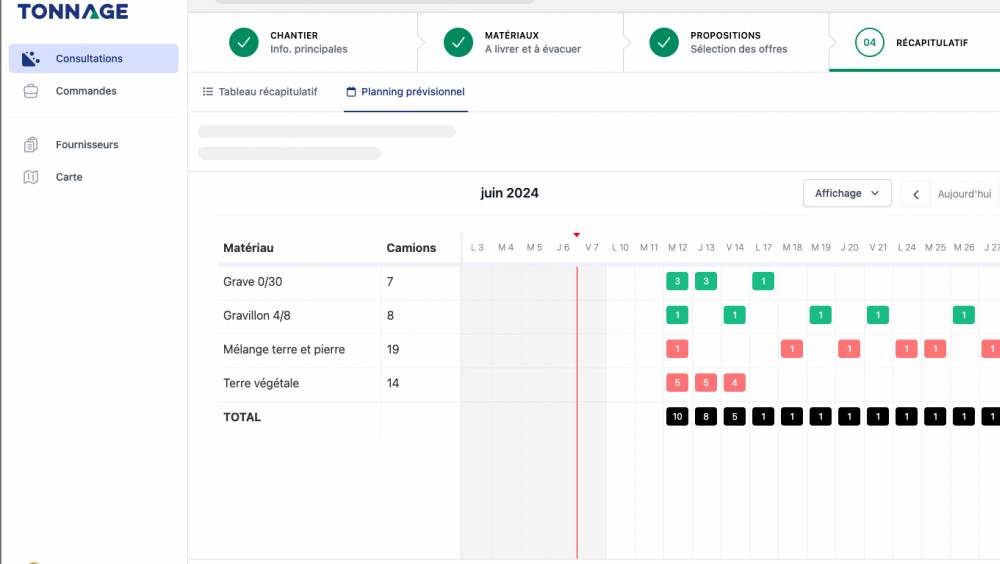Click the Commandes briefcase icon

coord(31,91)
